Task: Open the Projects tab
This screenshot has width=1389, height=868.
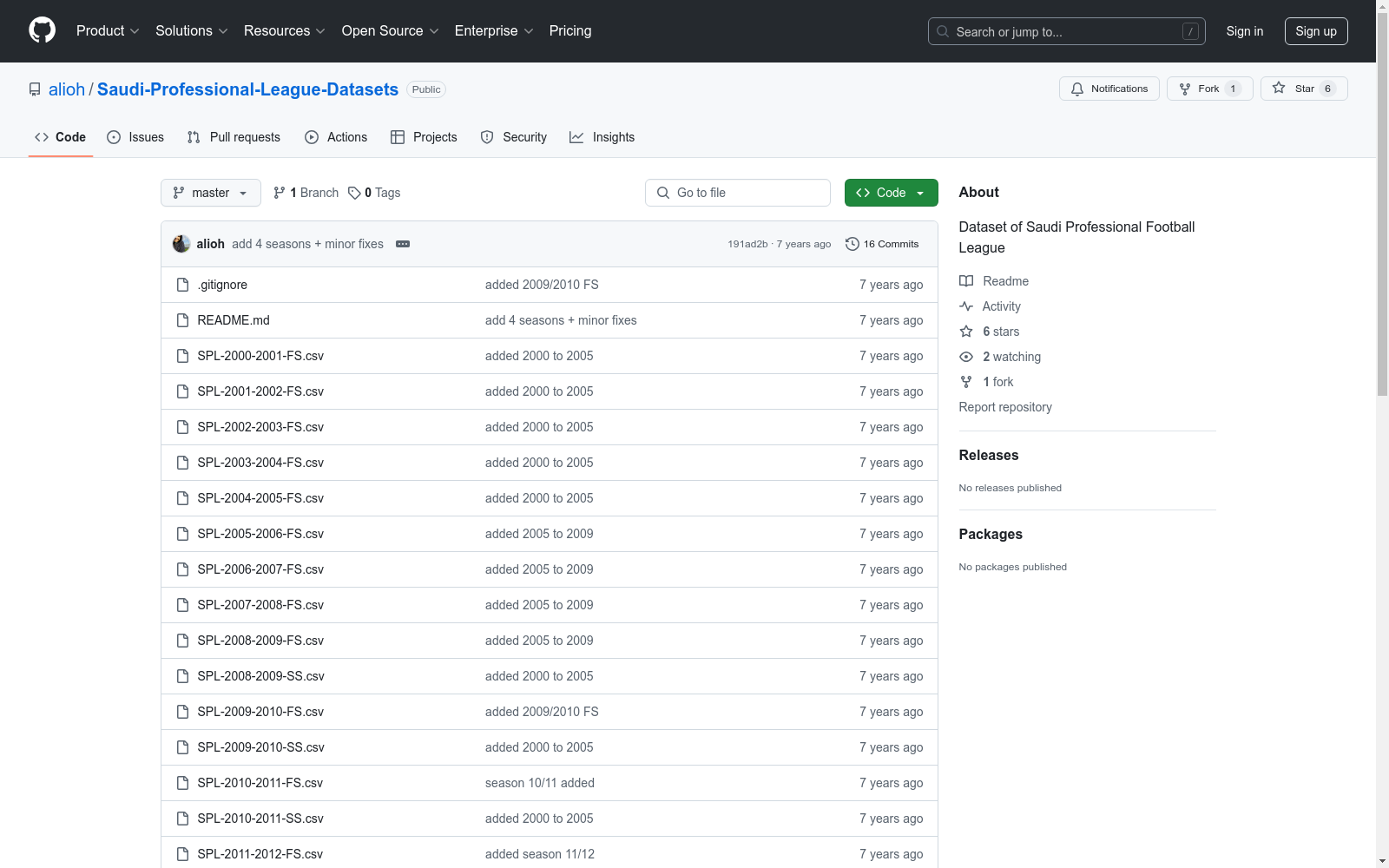Action: click(424, 137)
